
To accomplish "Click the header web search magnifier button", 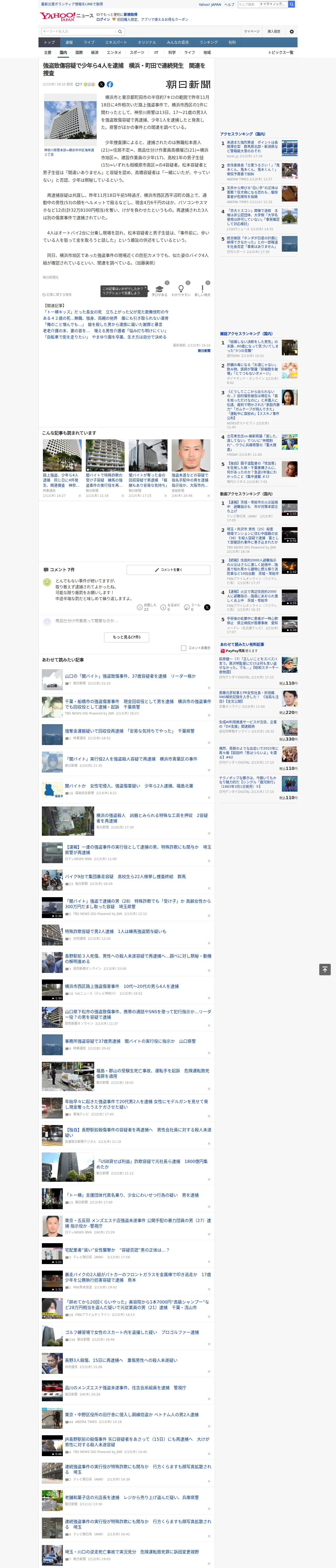I will (292, 4).
